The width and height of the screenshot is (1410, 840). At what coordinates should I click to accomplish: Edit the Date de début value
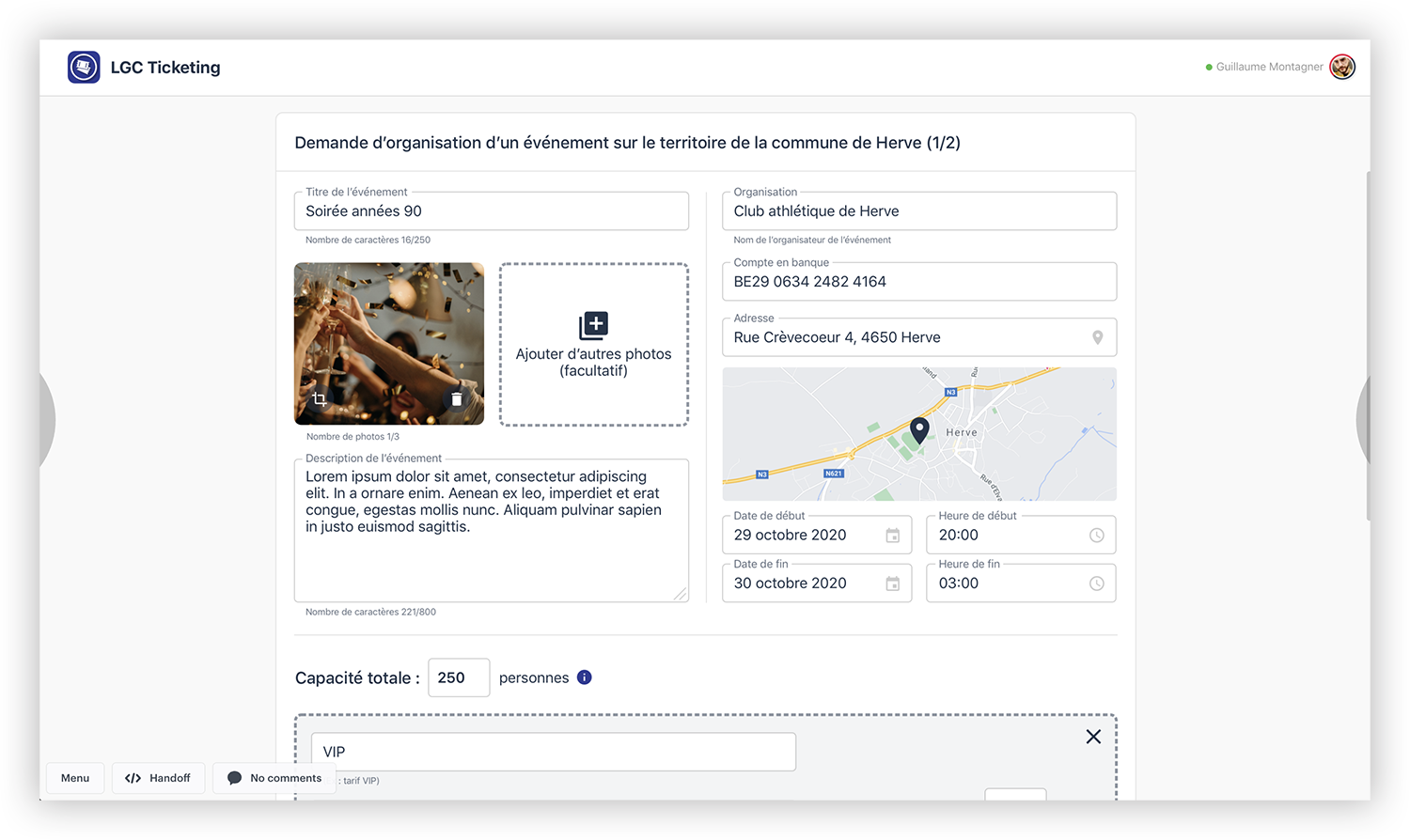[x=817, y=536]
